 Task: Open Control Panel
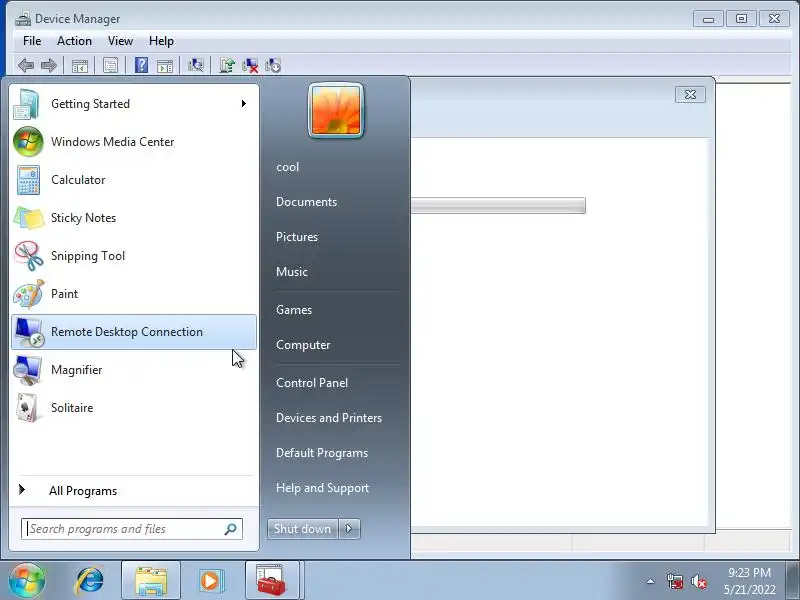click(312, 383)
